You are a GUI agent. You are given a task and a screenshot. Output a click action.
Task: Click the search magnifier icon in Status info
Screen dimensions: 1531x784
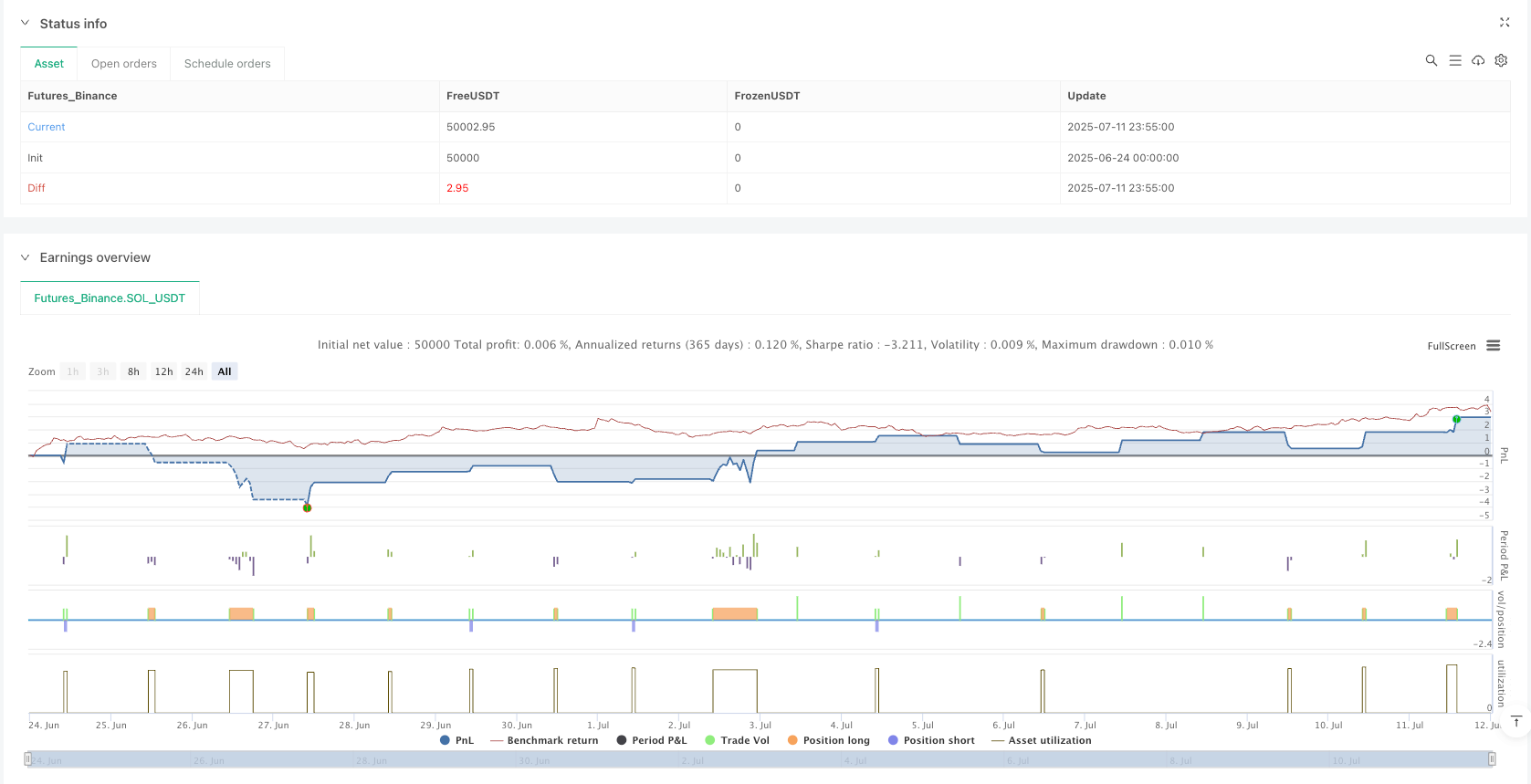coord(1431,60)
